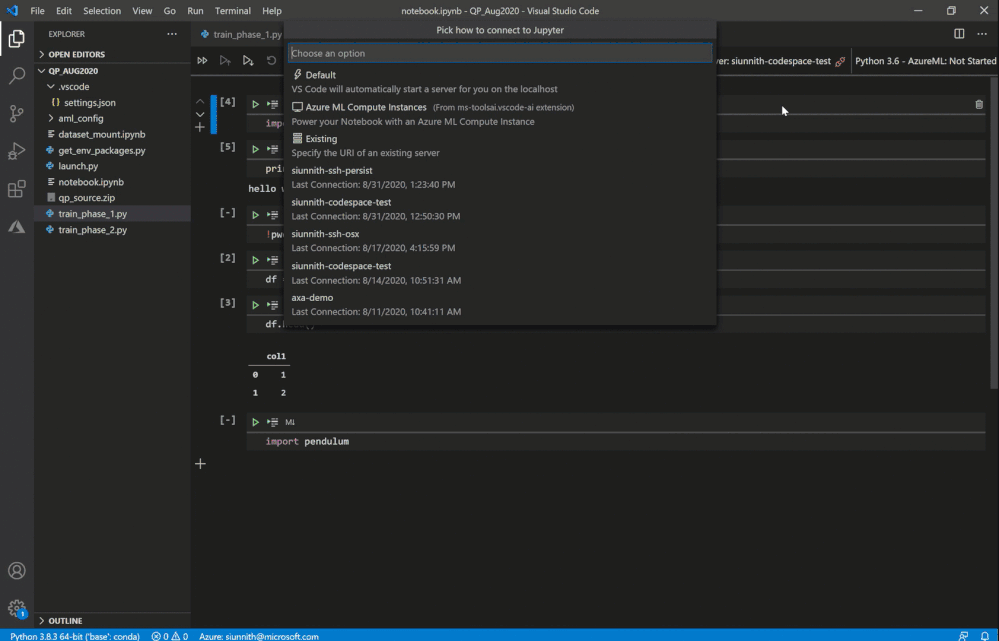
Task: Open the Azure view in activity bar
Action: pyautogui.click(x=17, y=227)
